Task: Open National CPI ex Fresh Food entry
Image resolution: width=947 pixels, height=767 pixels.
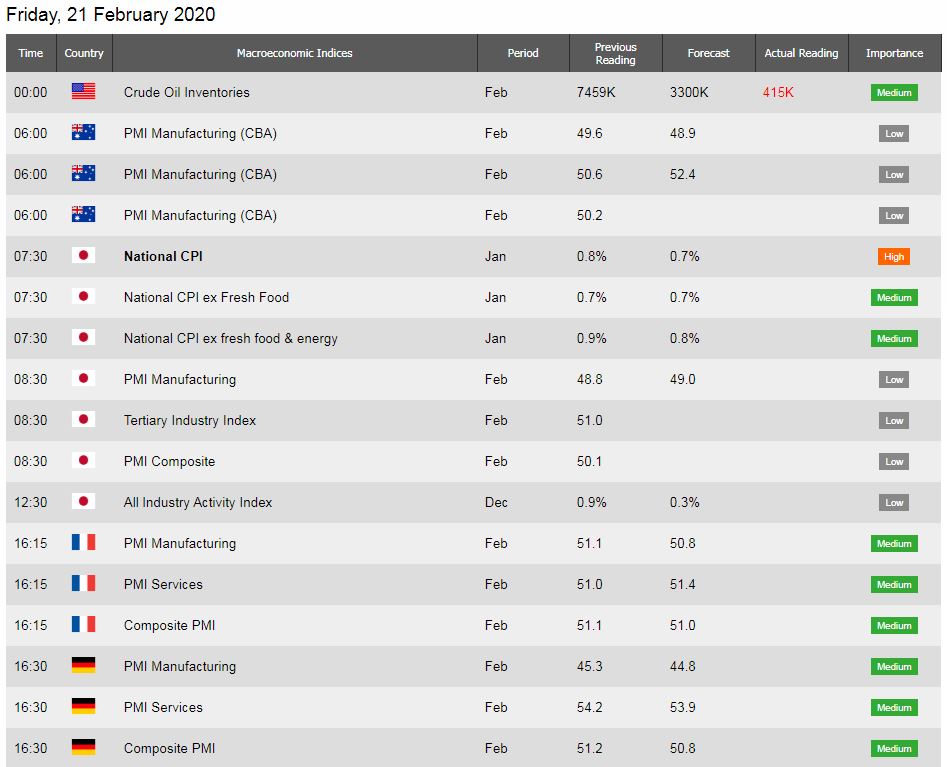Action: [x=207, y=297]
